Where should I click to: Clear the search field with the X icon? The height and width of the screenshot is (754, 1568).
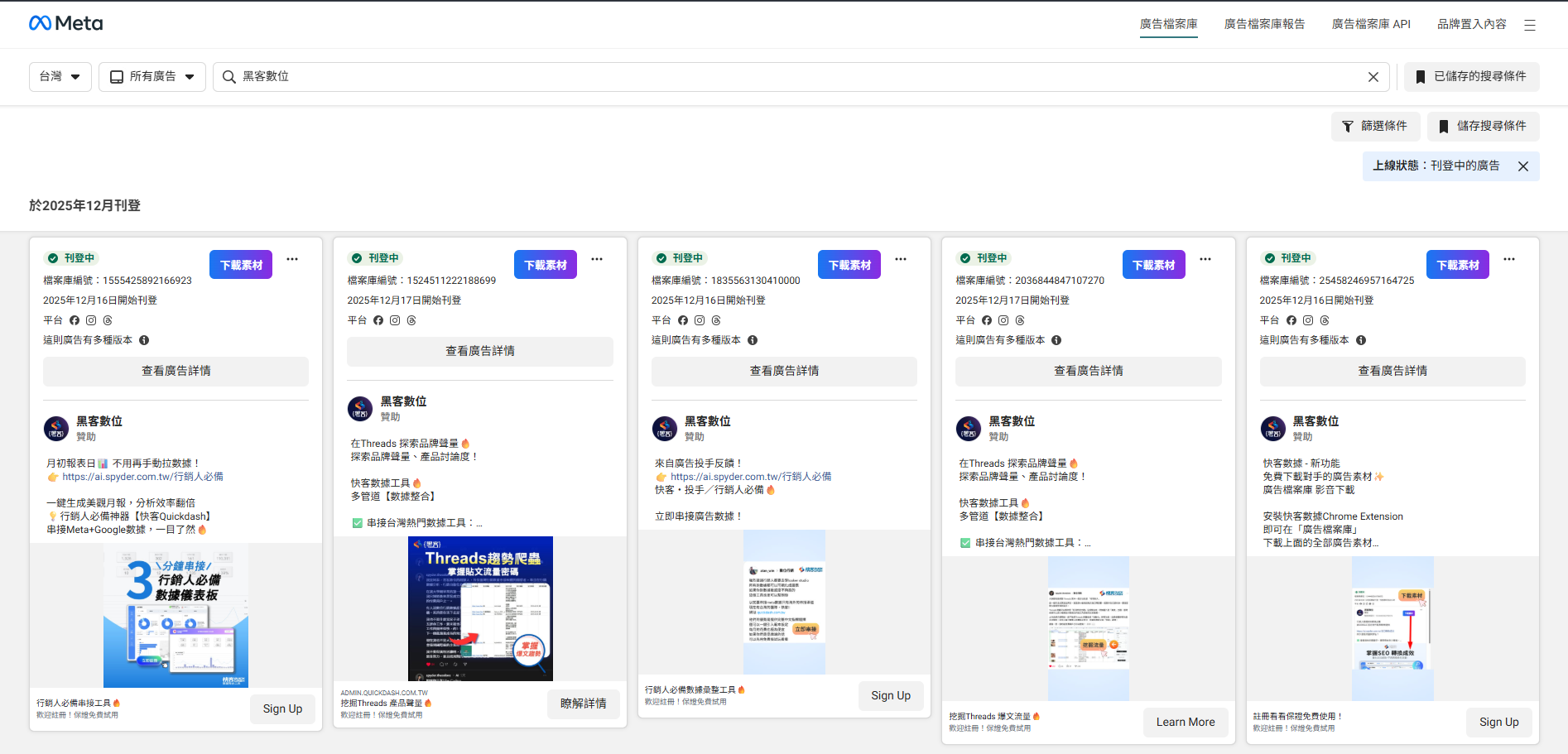[x=1373, y=77]
